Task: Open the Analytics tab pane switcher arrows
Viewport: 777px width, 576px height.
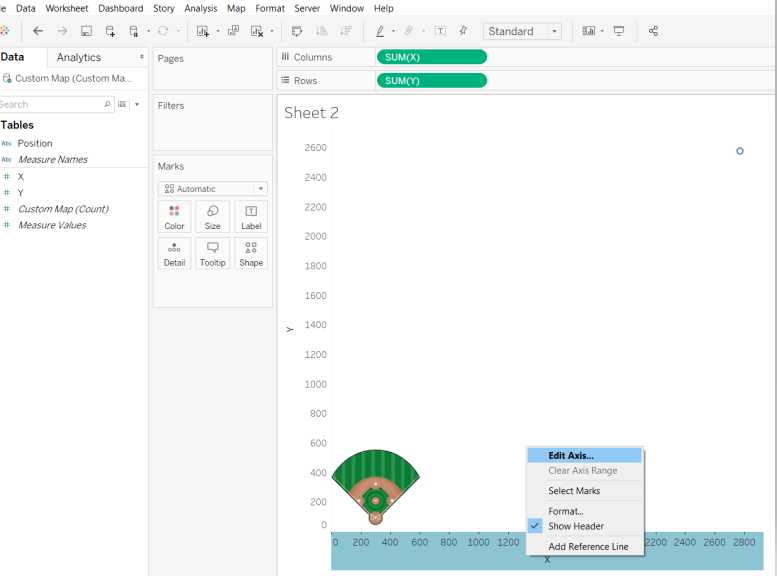Action: coord(142,57)
